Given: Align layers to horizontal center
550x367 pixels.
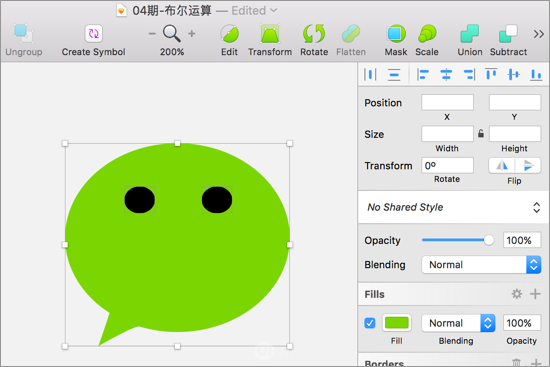Looking at the screenshot, I should click(x=446, y=74).
